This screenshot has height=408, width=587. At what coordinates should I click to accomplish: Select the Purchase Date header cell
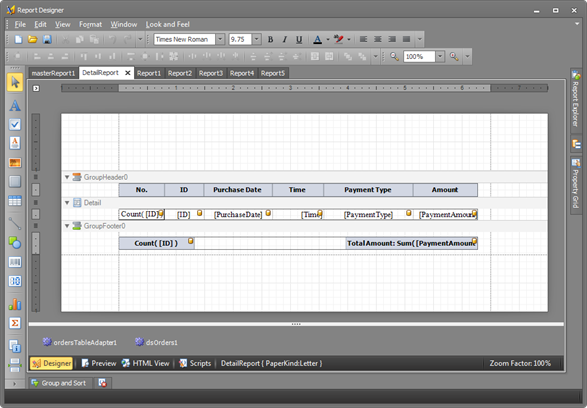tap(238, 190)
